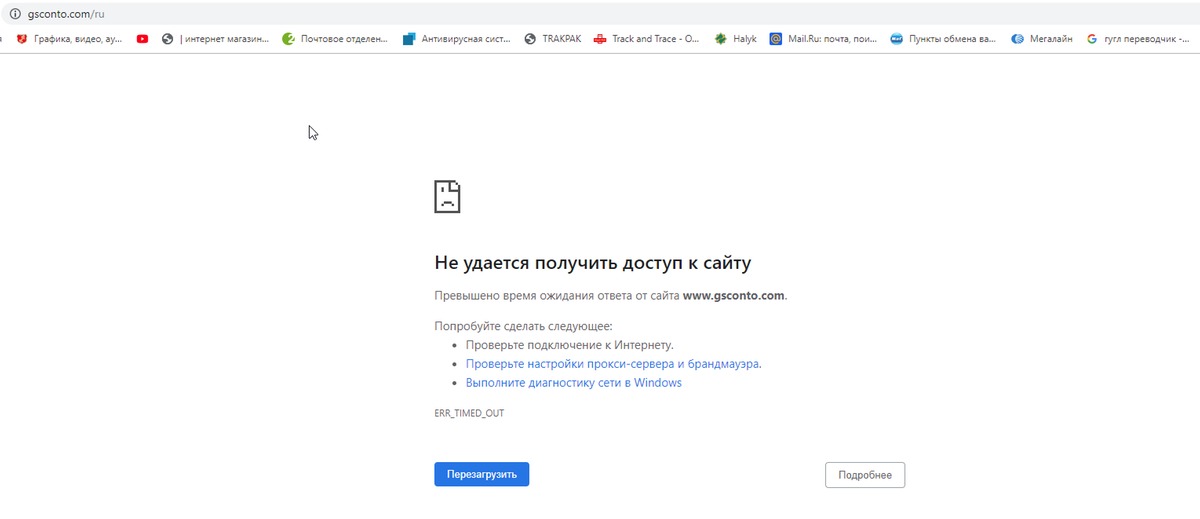The image size is (1200, 519).
Task: Run the Windows network diagnostics link
Action: [x=573, y=383]
